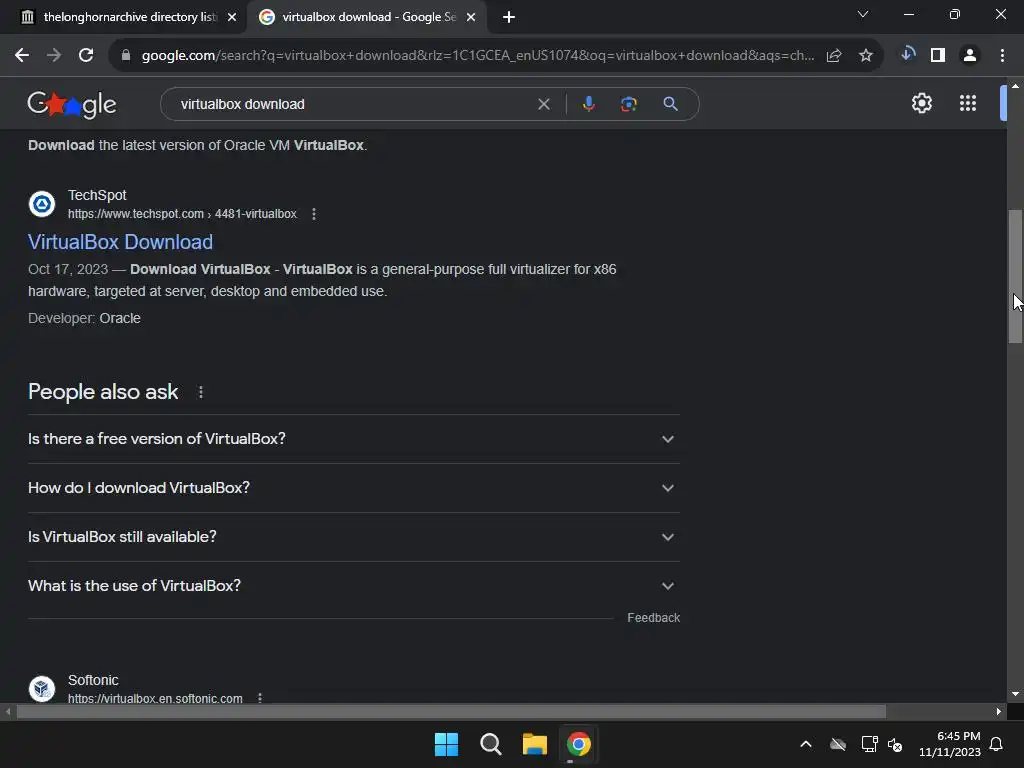This screenshot has height=768, width=1024.
Task: Click horizontal scrollbar right arrow
Action: click(x=999, y=712)
